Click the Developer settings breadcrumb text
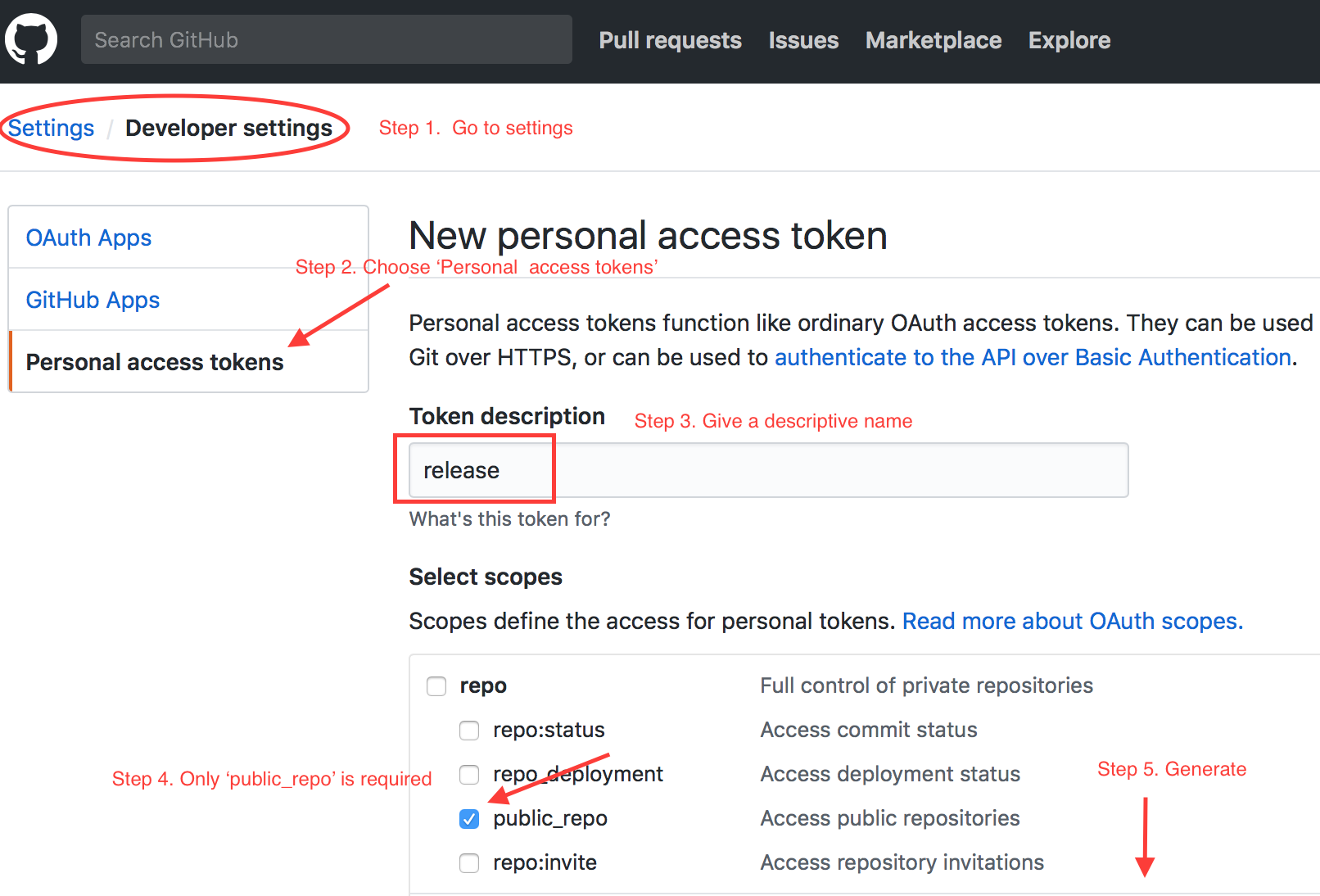This screenshot has width=1320, height=896. 228,128
